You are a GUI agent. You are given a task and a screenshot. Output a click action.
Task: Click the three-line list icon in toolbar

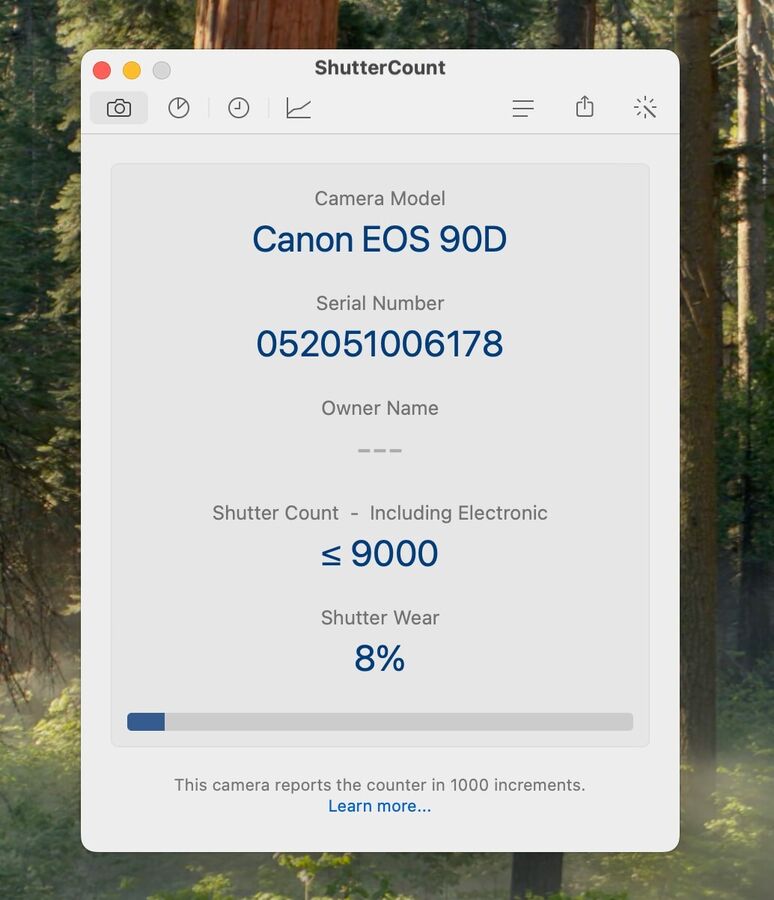523,108
